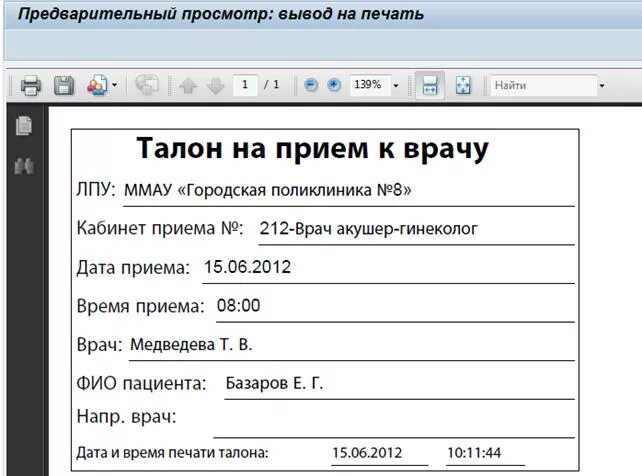Select fit one full page icon
The height and width of the screenshot is (476, 642).
point(463,85)
